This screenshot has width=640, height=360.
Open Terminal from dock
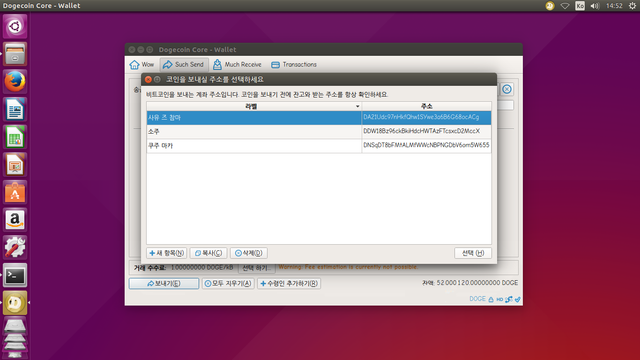[15, 275]
